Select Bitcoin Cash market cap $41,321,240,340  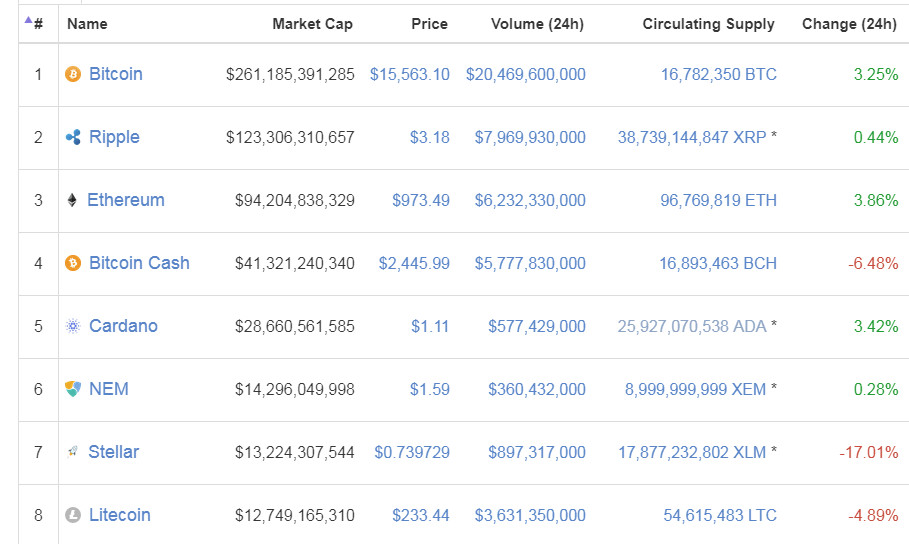pos(294,263)
